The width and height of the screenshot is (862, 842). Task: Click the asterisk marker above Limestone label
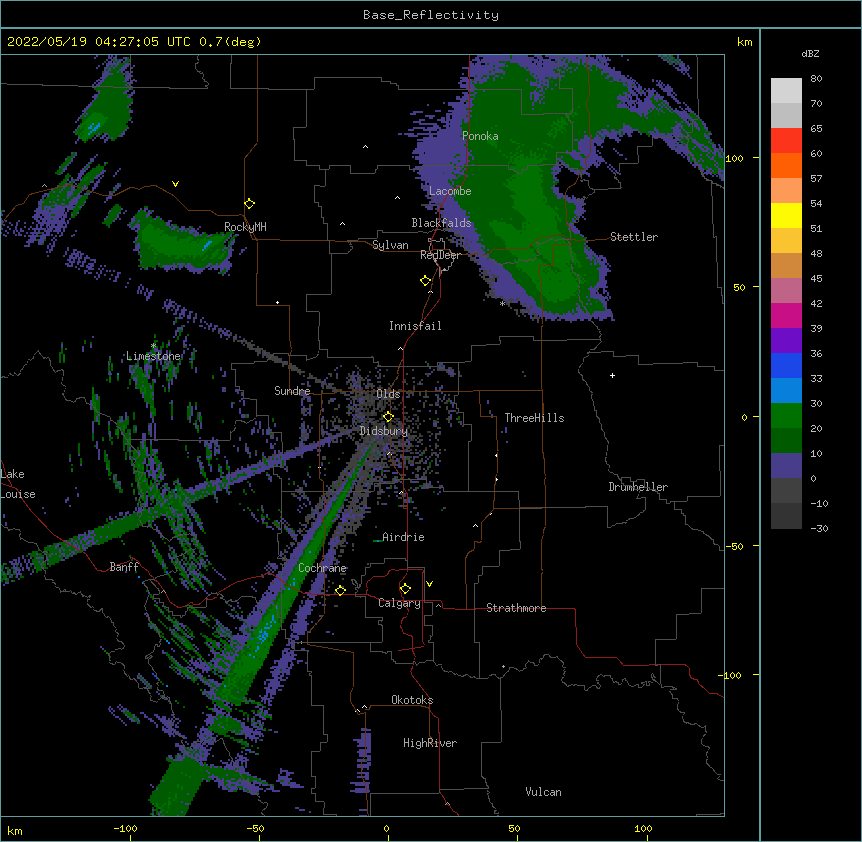[153, 346]
